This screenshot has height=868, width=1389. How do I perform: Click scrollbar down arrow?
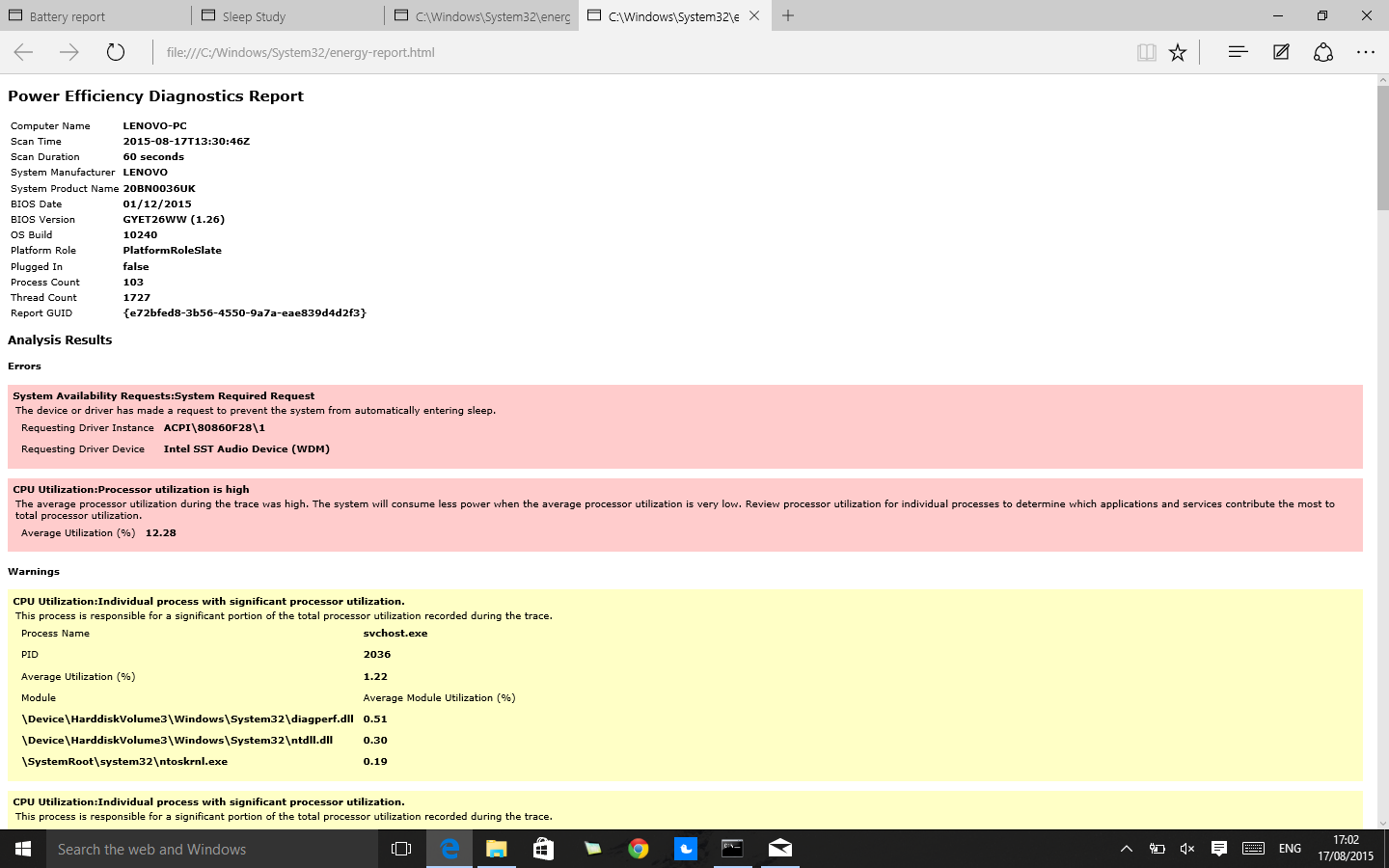coord(1382,823)
